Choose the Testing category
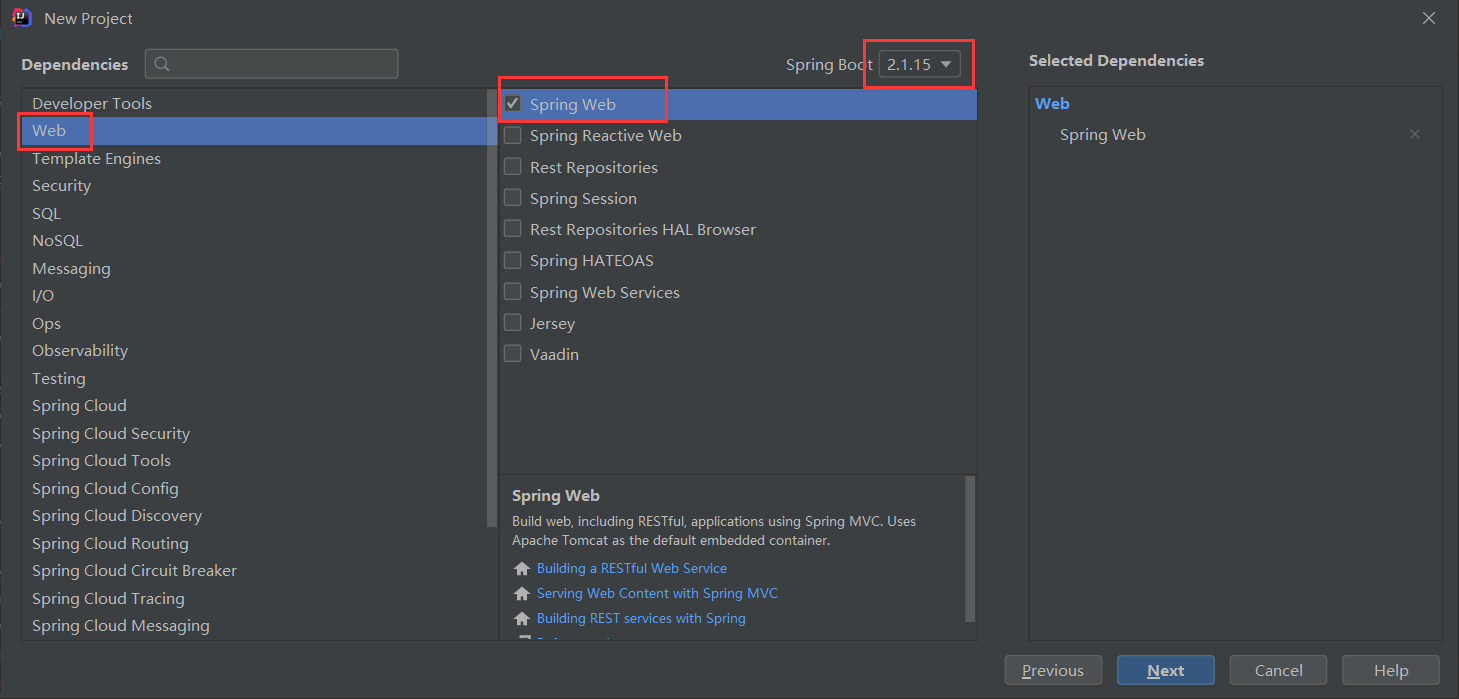Viewport: 1459px width, 699px height. (x=254, y=378)
